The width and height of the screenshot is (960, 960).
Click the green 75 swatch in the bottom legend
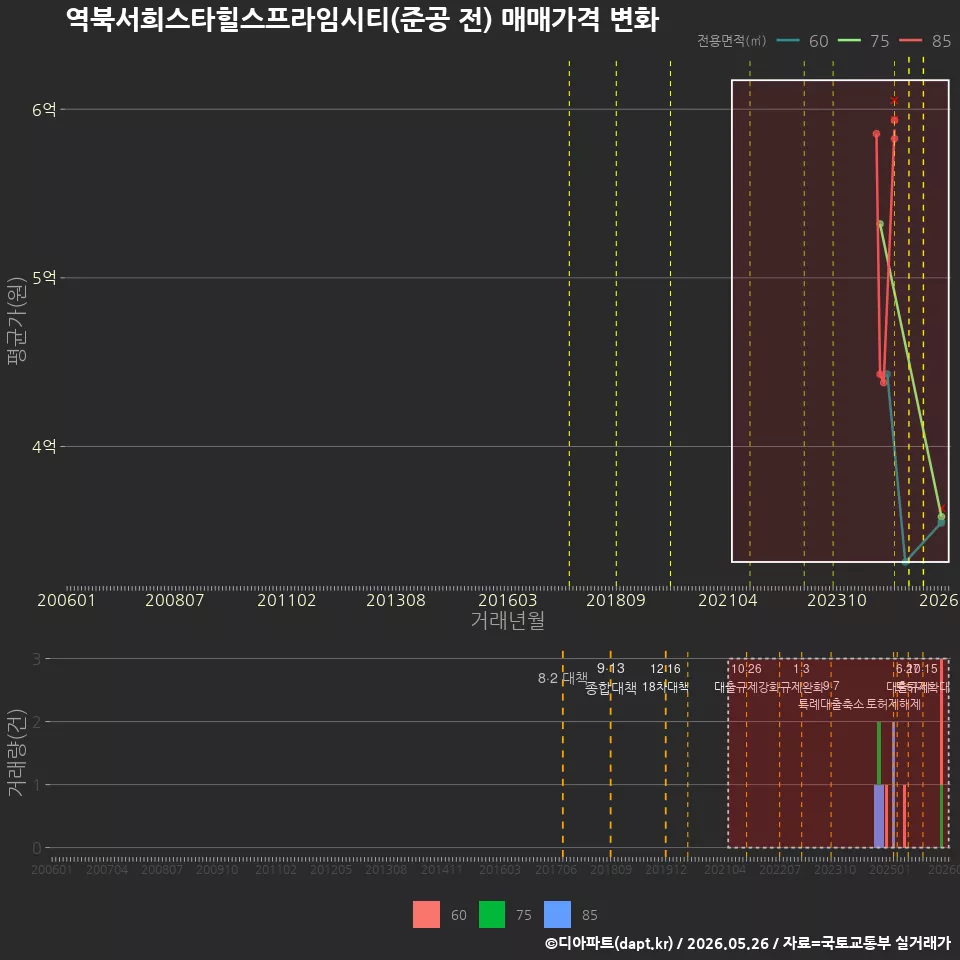(x=492, y=915)
